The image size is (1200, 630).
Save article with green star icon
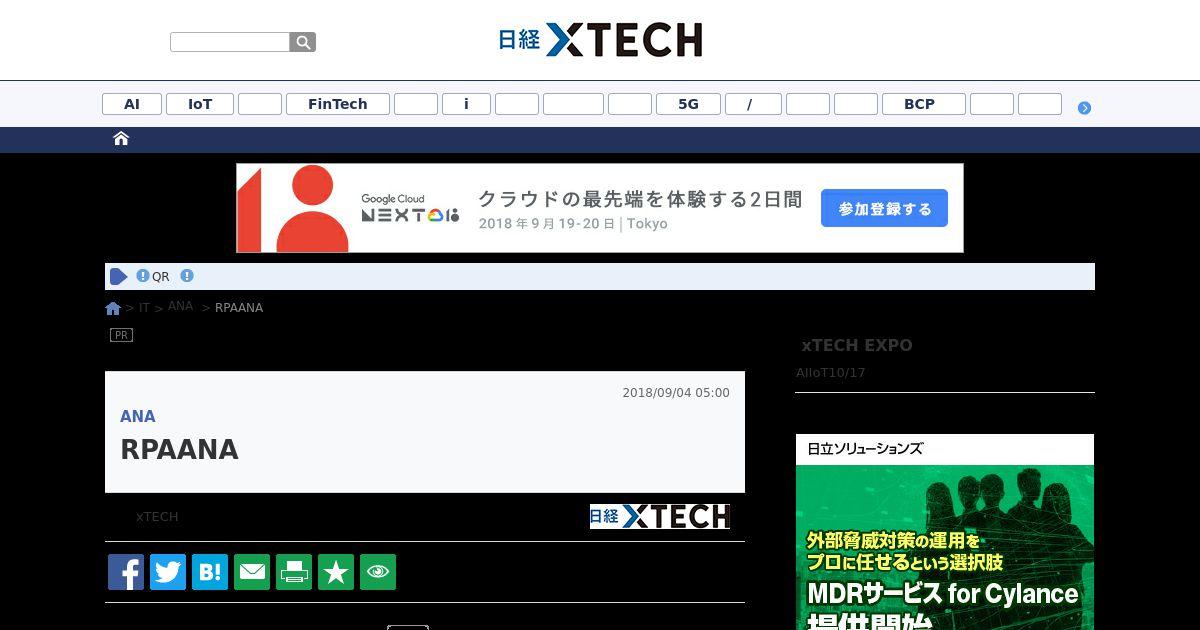[336, 572]
